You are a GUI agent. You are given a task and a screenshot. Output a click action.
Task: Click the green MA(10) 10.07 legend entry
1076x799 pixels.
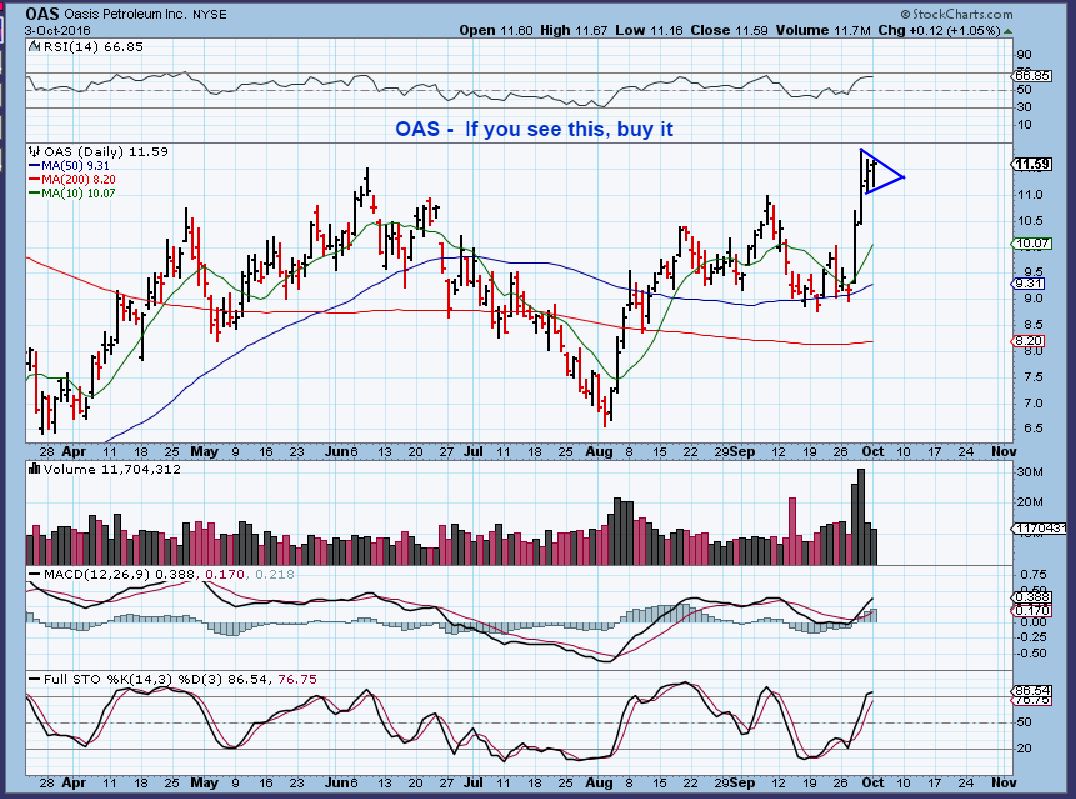click(72, 193)
